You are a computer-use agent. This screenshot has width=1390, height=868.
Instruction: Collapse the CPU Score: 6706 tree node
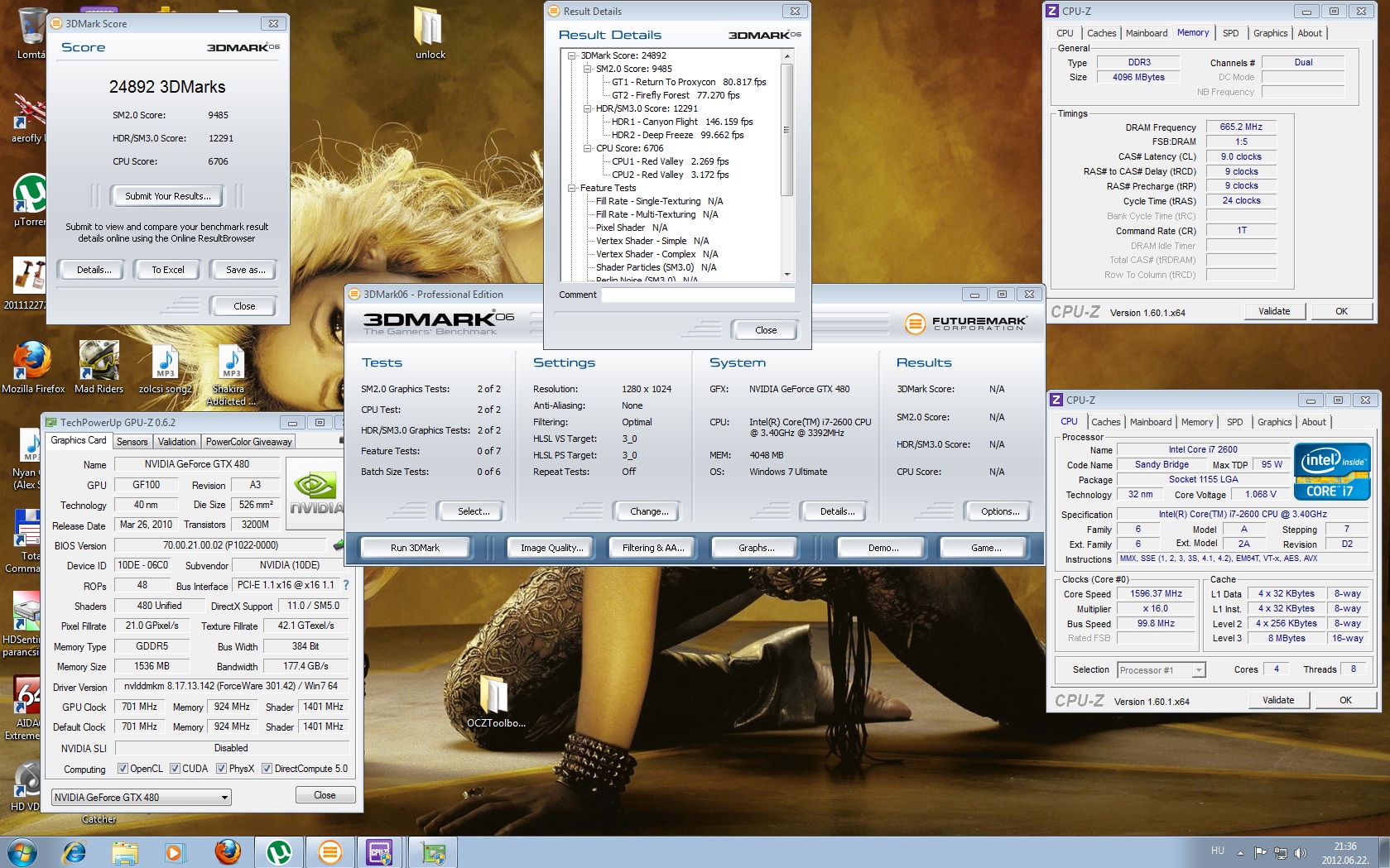tap(587, 148)
